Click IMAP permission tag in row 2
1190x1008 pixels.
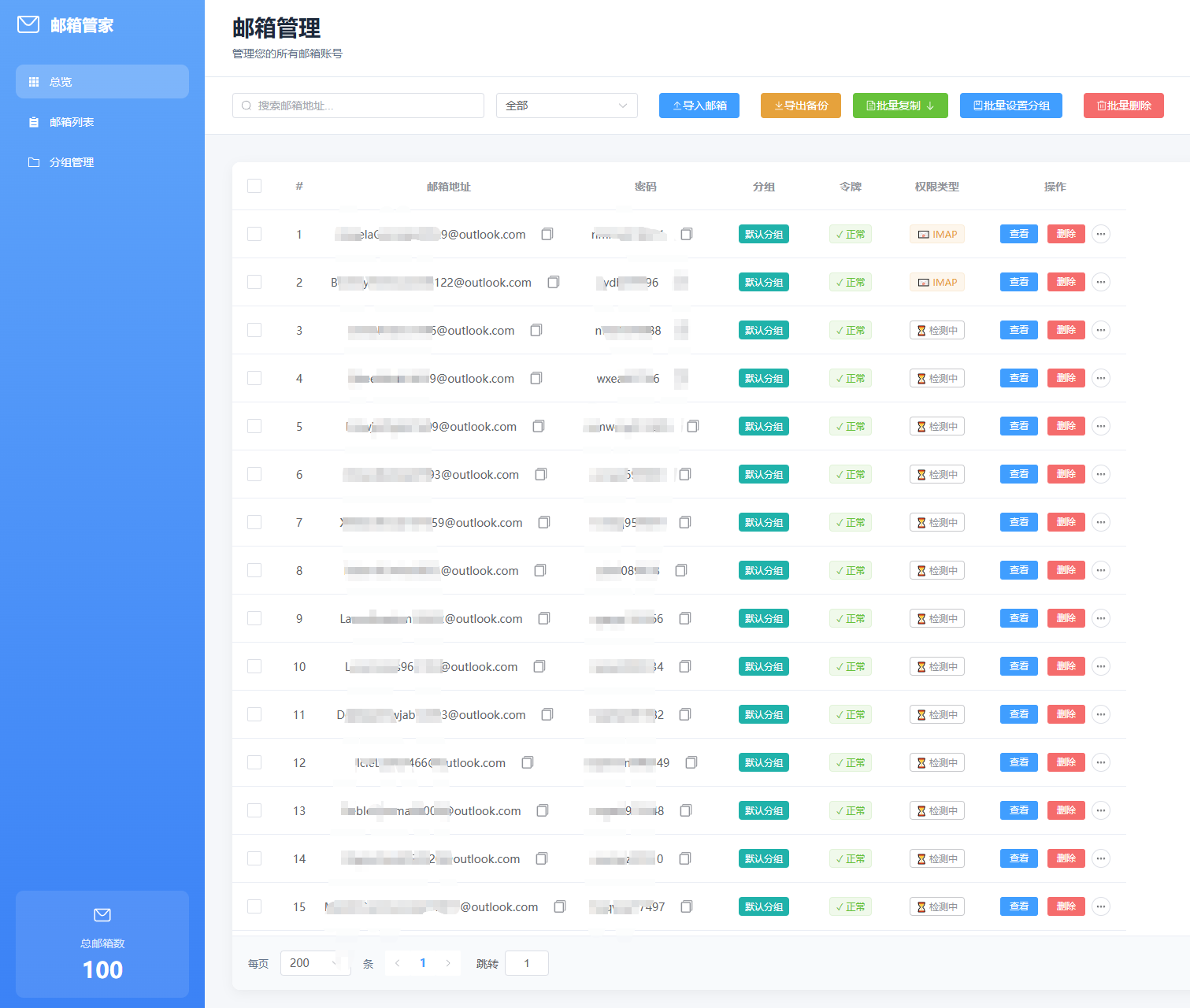click(x=937, y=282)
